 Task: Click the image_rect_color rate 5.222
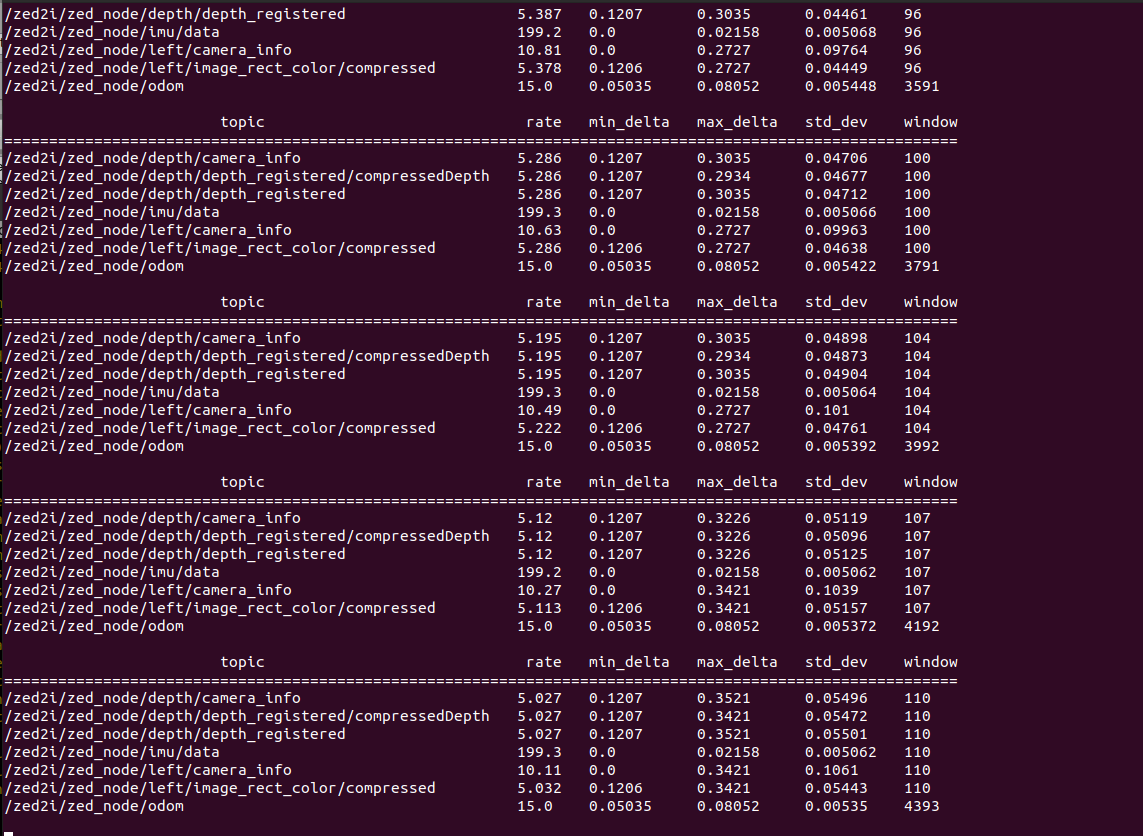[x=539, y=428]
